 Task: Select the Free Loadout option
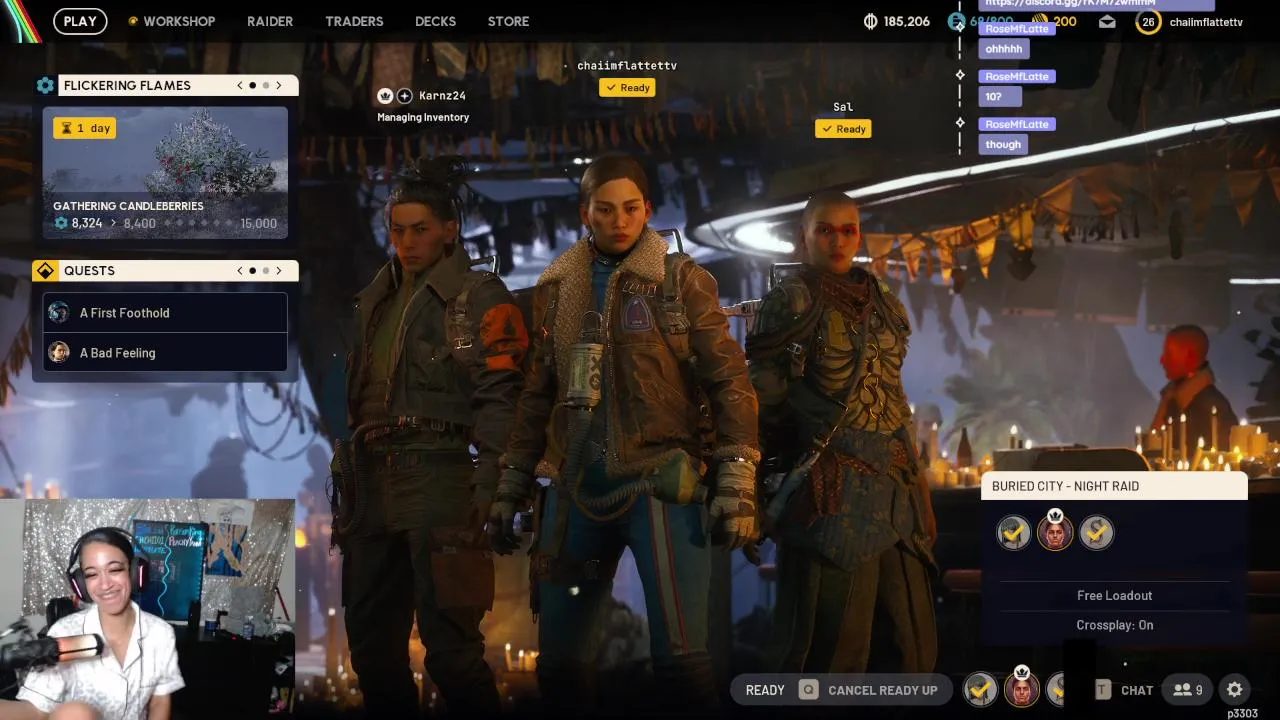[1114, 595]
